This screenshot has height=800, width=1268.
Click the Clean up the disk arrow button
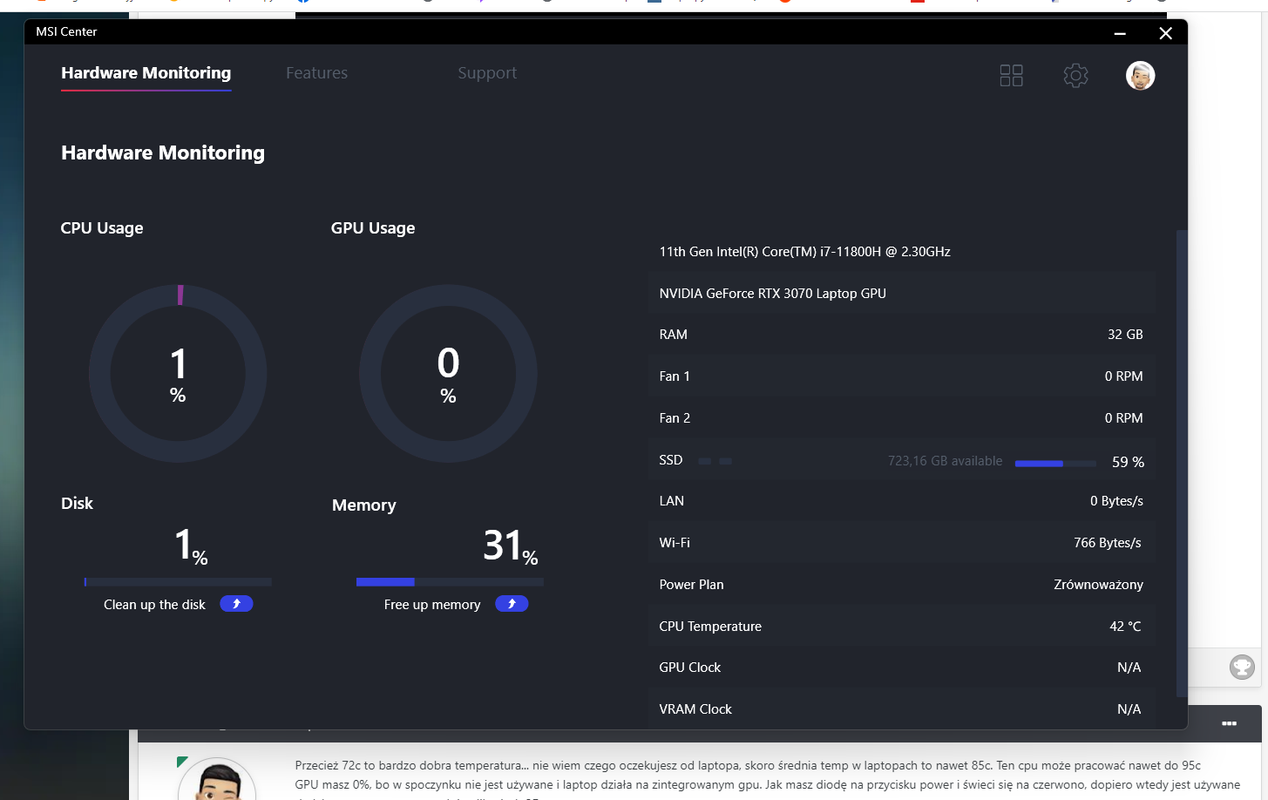point(236,604)
